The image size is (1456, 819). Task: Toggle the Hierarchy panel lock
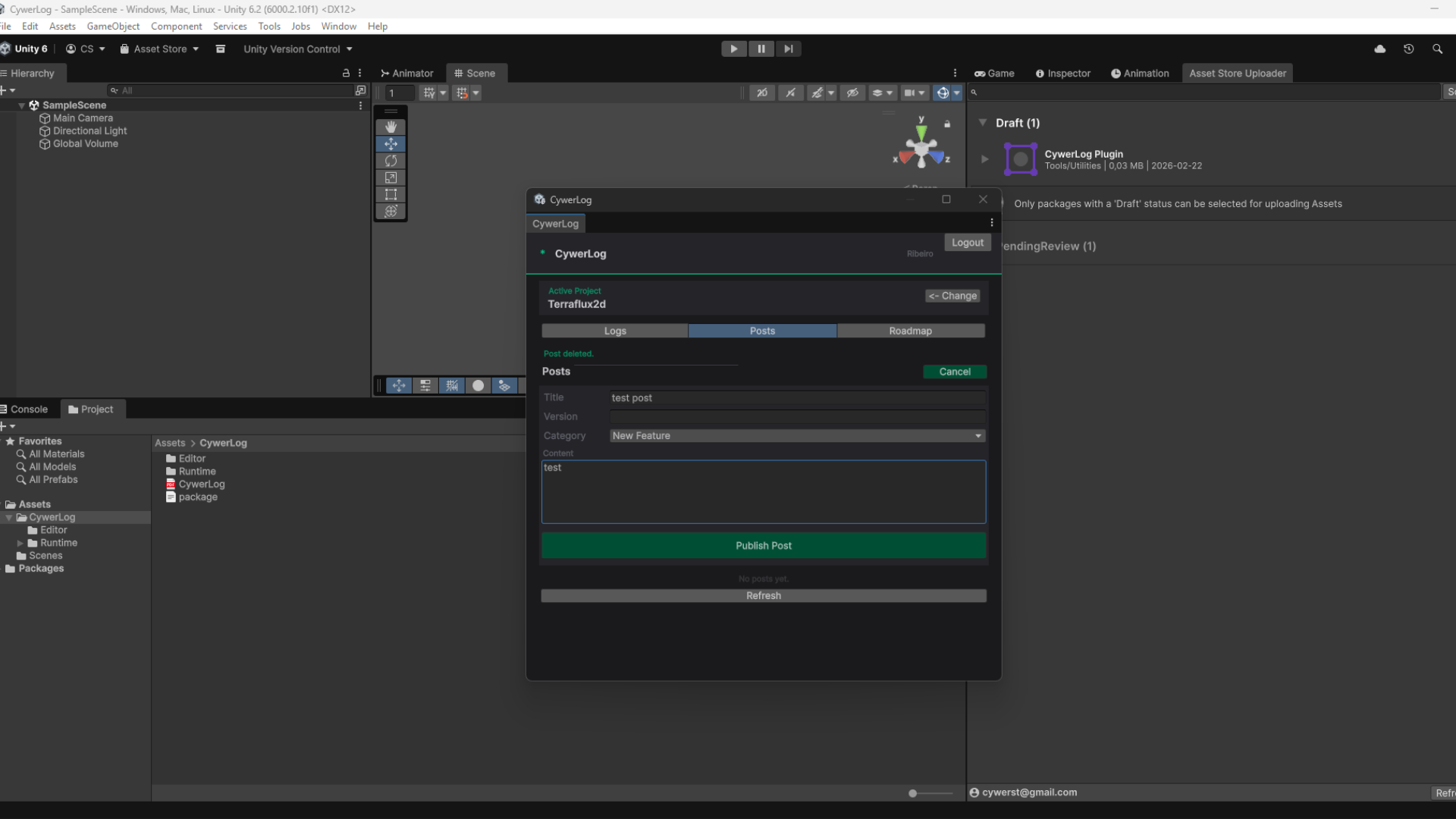click(346, 73)
